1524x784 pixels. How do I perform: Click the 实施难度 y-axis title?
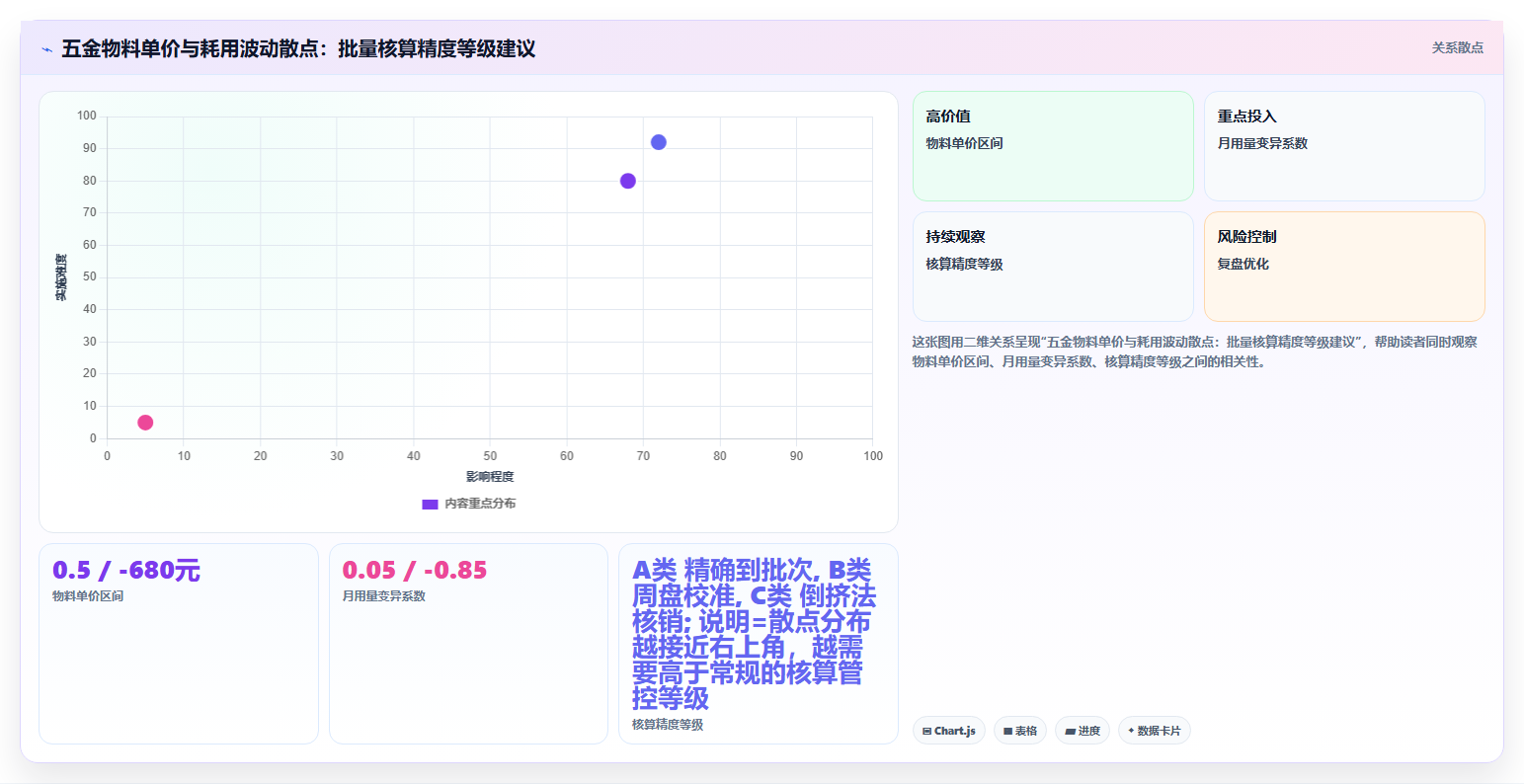[61, 277]
